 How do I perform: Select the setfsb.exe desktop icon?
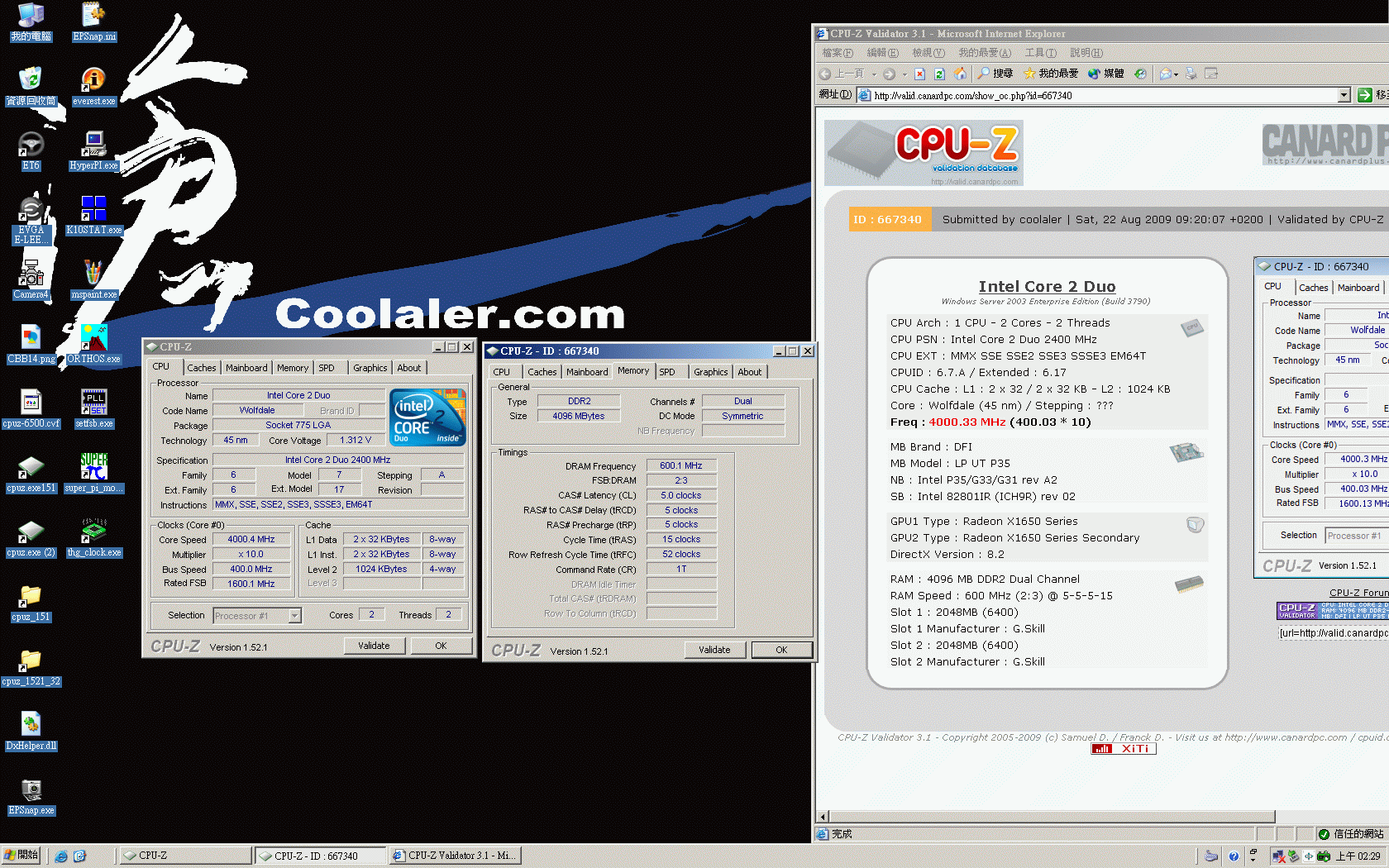pyautogui.click(x=93, y=408)
